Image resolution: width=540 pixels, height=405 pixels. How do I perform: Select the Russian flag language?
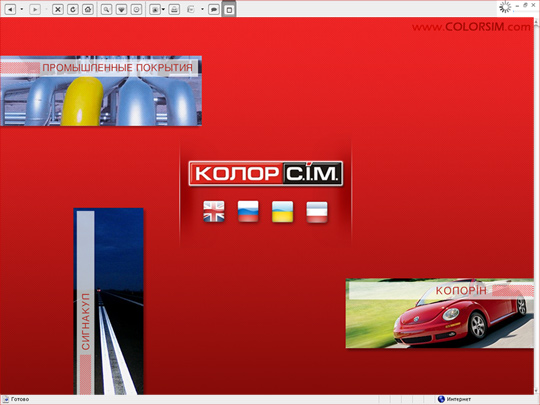tap(248, 211)
